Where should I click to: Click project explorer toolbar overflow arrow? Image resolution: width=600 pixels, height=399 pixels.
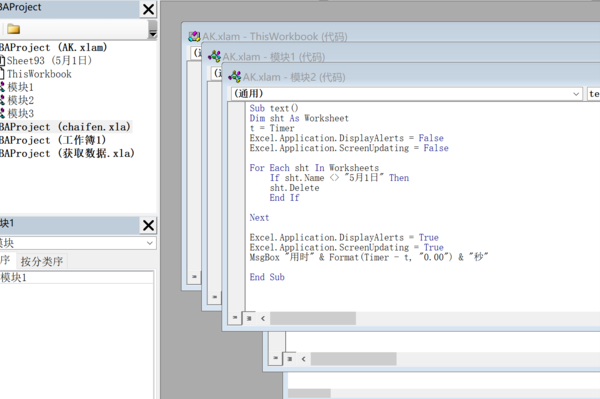click(152, 29)
